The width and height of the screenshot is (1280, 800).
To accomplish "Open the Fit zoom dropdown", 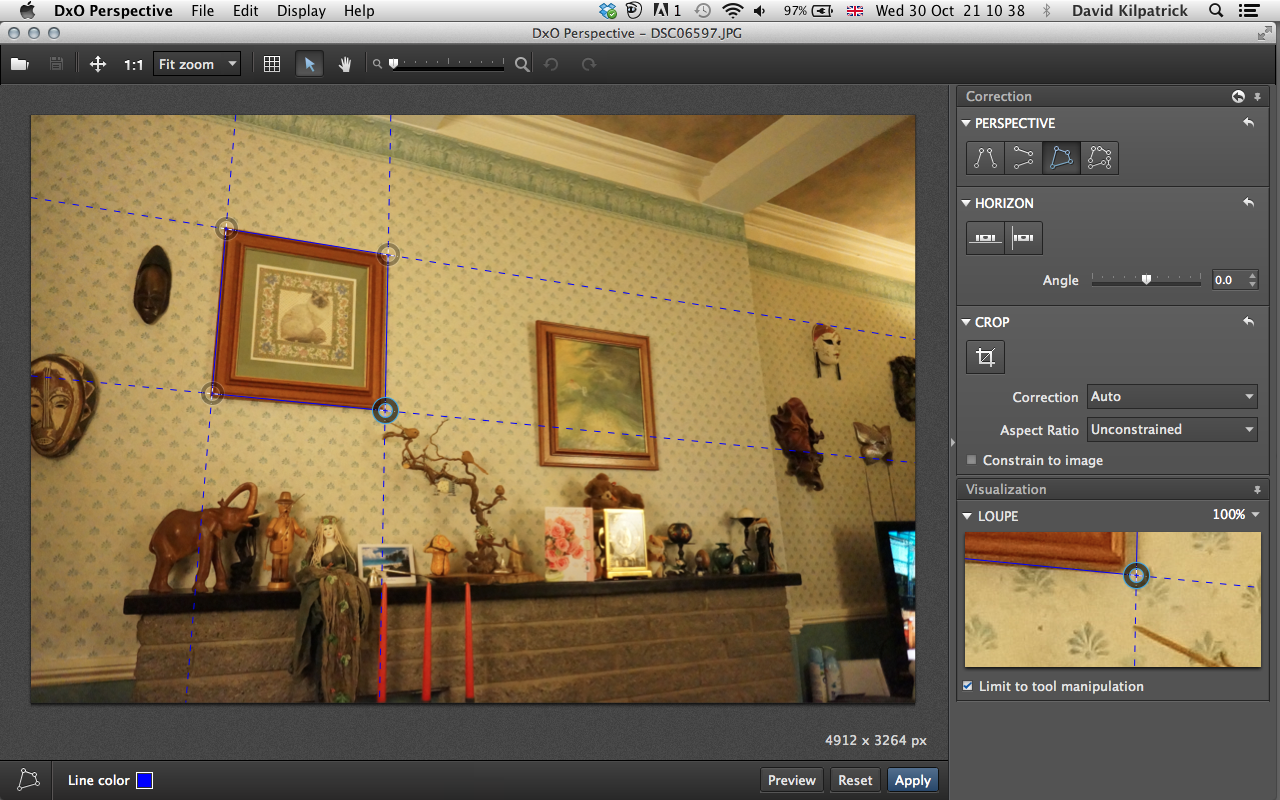I will coord(197,64).
